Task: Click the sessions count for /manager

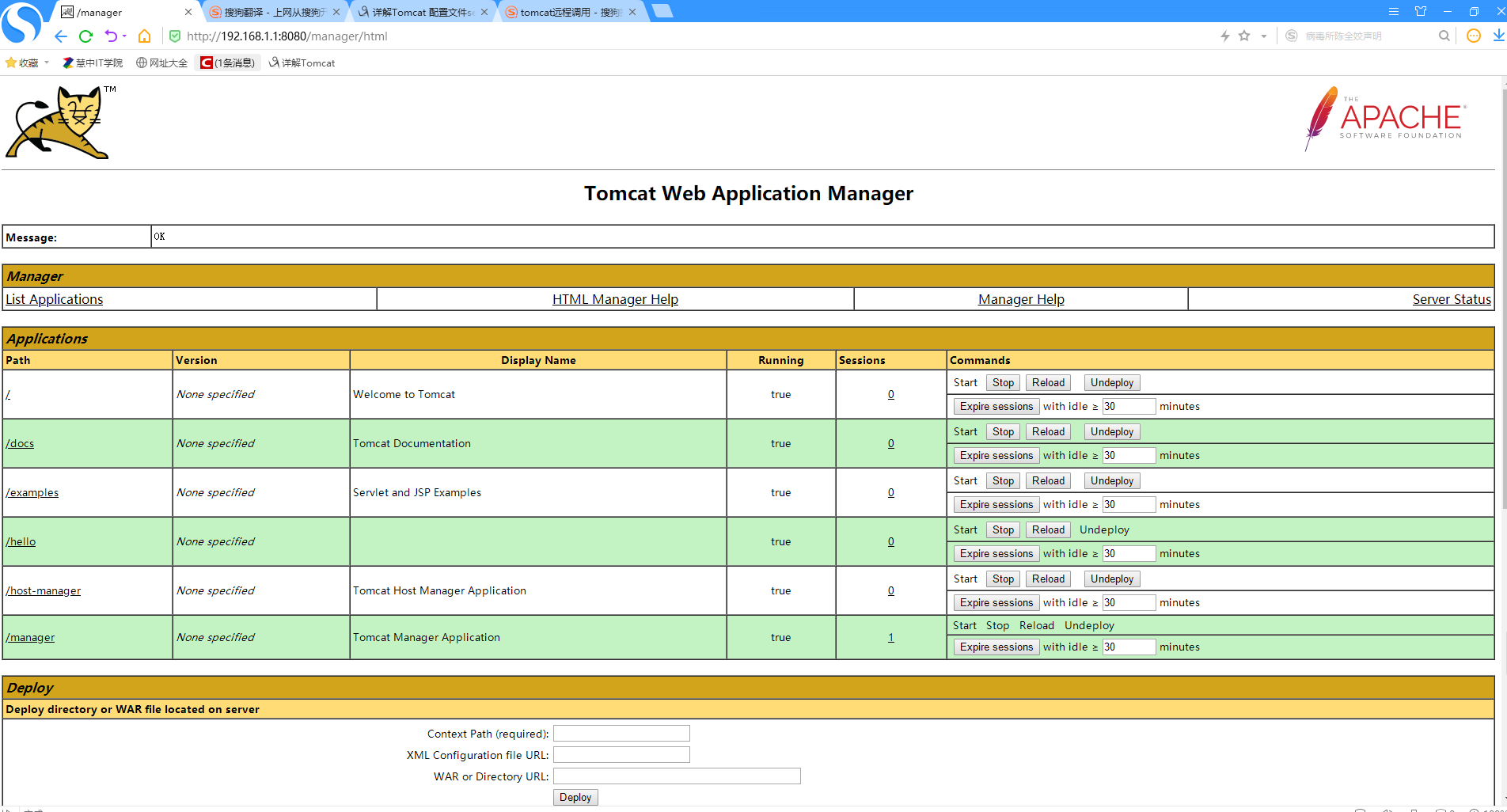Action: pos(890,637)
